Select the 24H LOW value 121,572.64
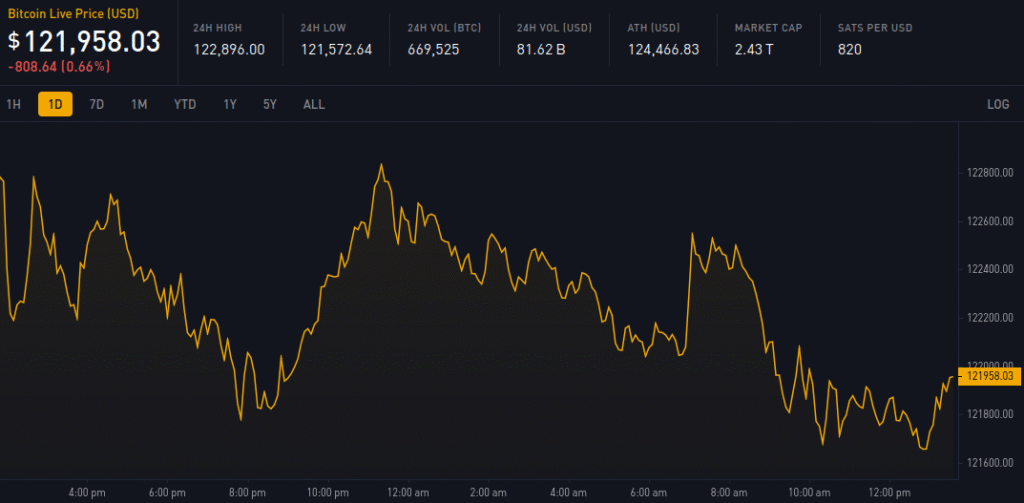This screenshot has height=503, width=1024. tap(336, 49)
